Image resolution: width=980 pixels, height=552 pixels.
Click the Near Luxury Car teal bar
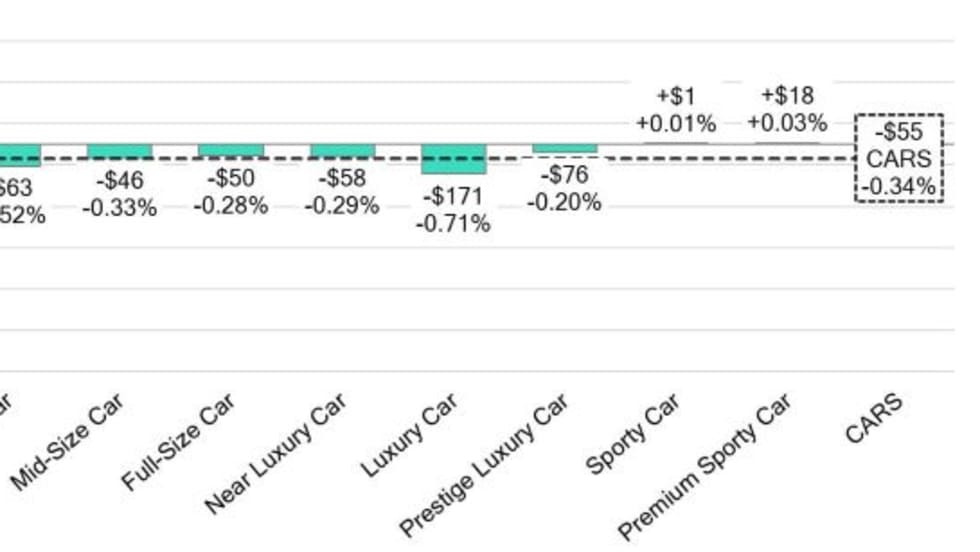point(342,151)
